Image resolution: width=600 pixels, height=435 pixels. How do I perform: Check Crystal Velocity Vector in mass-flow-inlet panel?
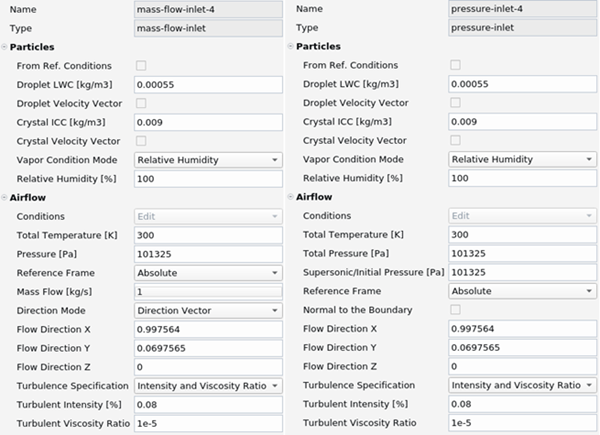[141, 141]
